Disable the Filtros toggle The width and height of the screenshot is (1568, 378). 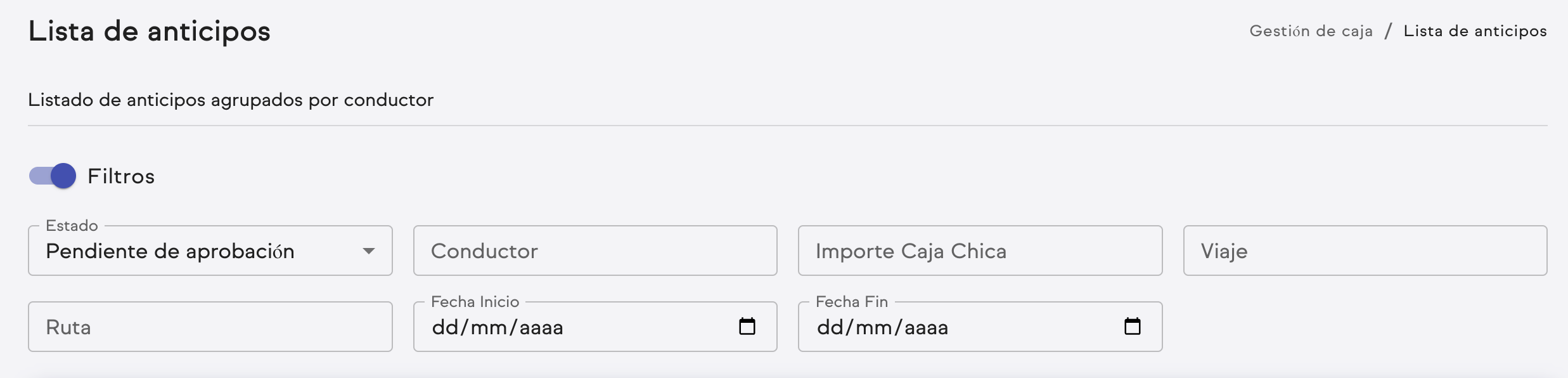tap(53, 177)
